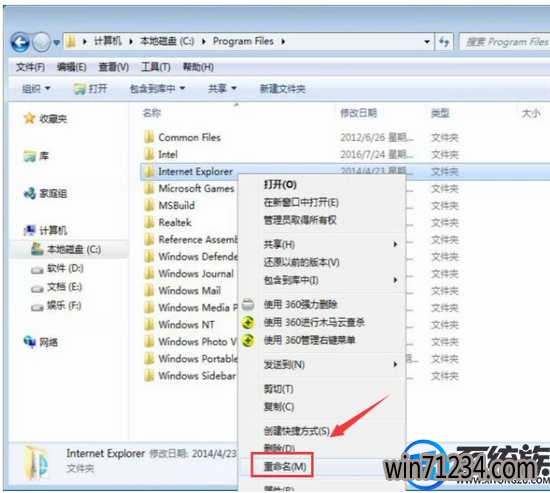Select the 库 libraries icon in sidebar
The height and width of the screenshot is (493, 550).
pos(30,156)
